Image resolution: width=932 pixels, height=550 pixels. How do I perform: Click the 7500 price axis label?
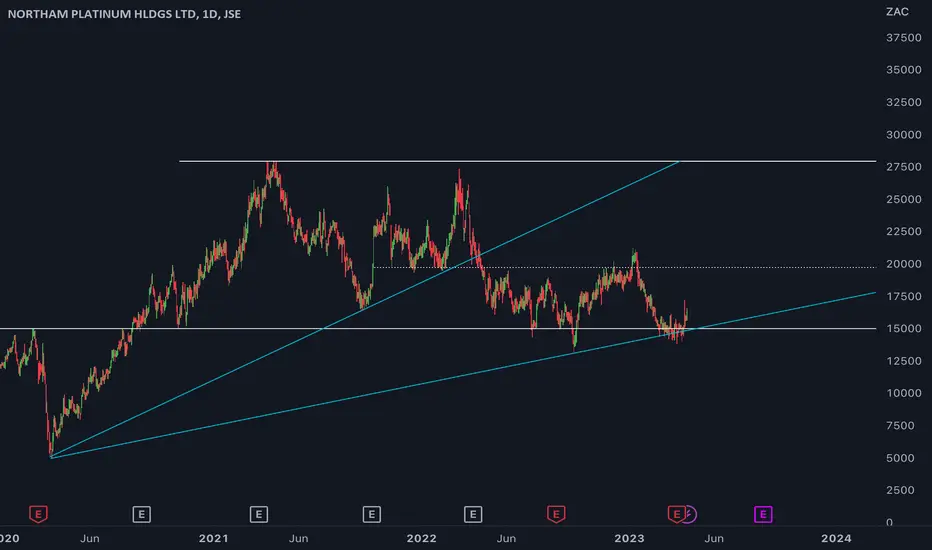tap(900, 426)
